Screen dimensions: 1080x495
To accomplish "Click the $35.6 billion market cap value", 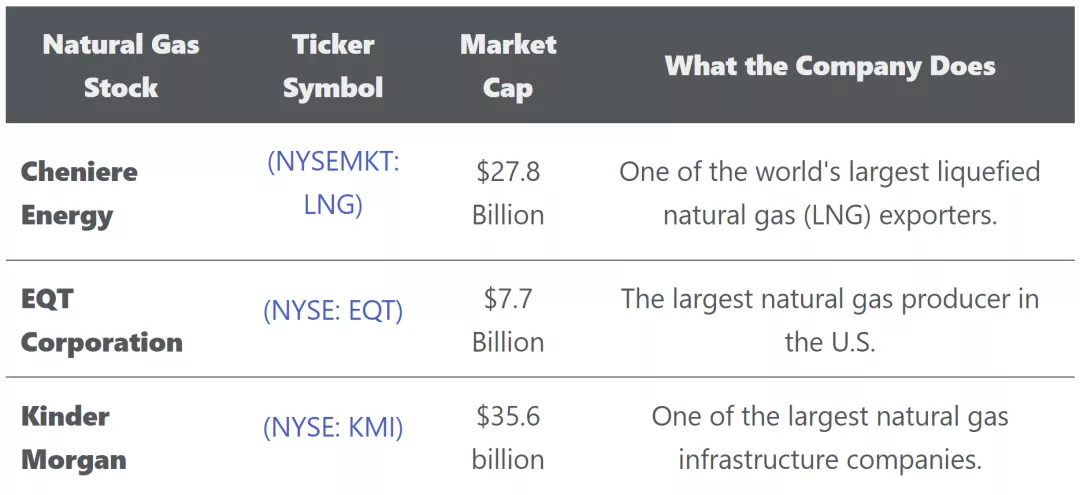I will [x=508, y=438].
